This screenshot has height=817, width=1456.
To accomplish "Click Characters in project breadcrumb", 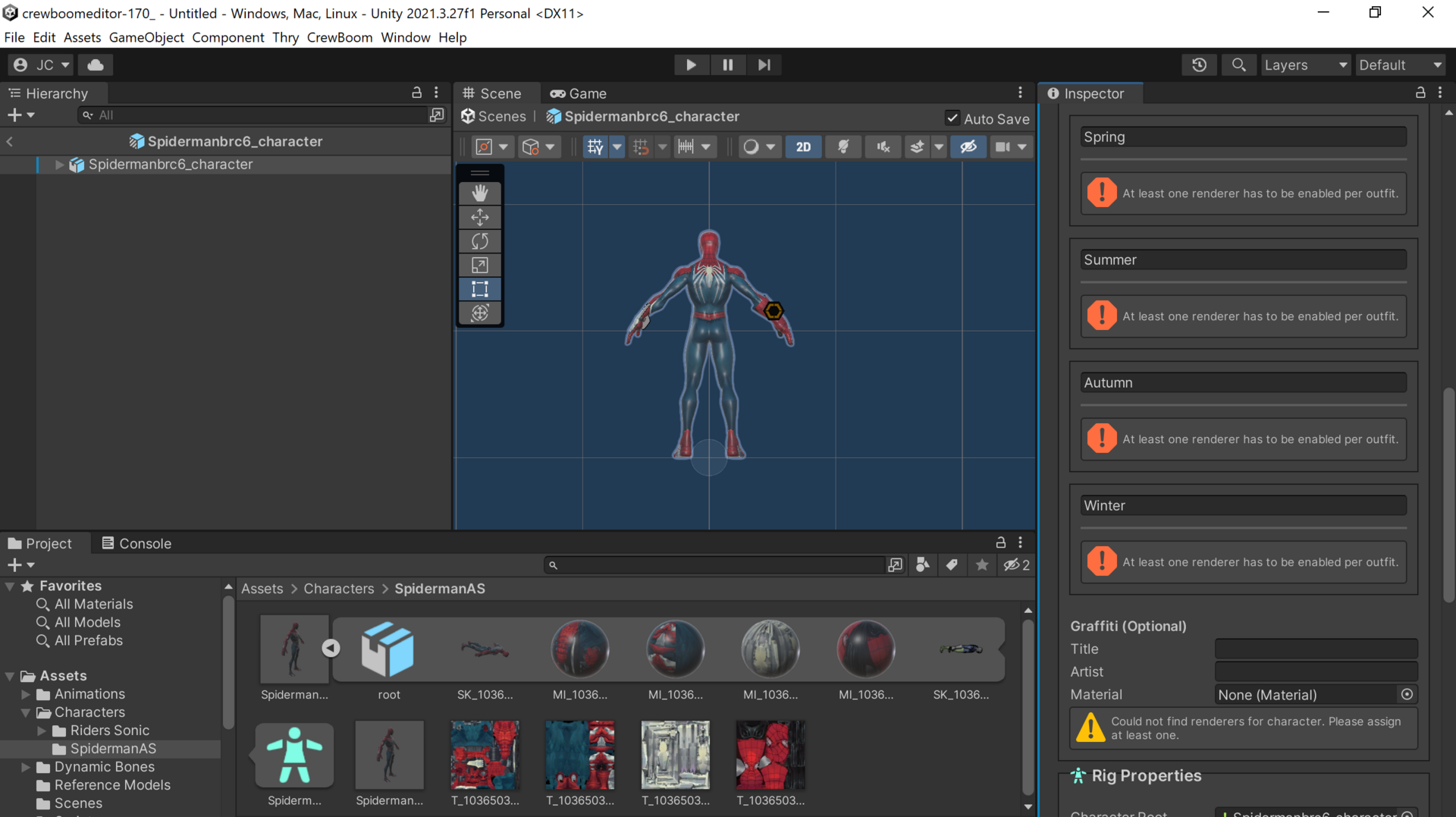I will tap(339, 589).
